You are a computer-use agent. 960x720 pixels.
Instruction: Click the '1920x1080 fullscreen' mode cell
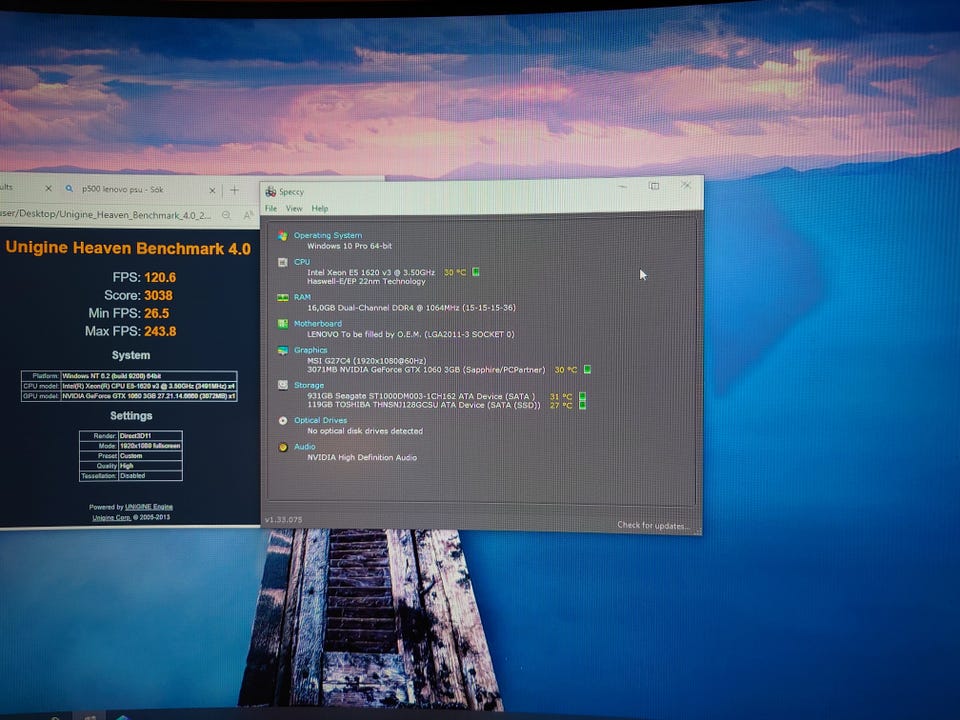(150, 446)
